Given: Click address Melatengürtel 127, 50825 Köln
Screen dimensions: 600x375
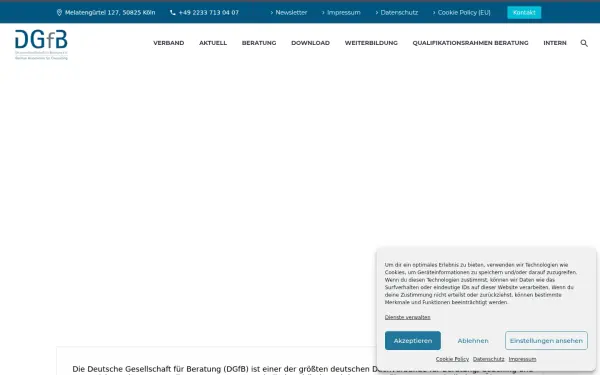Looking at the screenshot, I should coord(110,13).
